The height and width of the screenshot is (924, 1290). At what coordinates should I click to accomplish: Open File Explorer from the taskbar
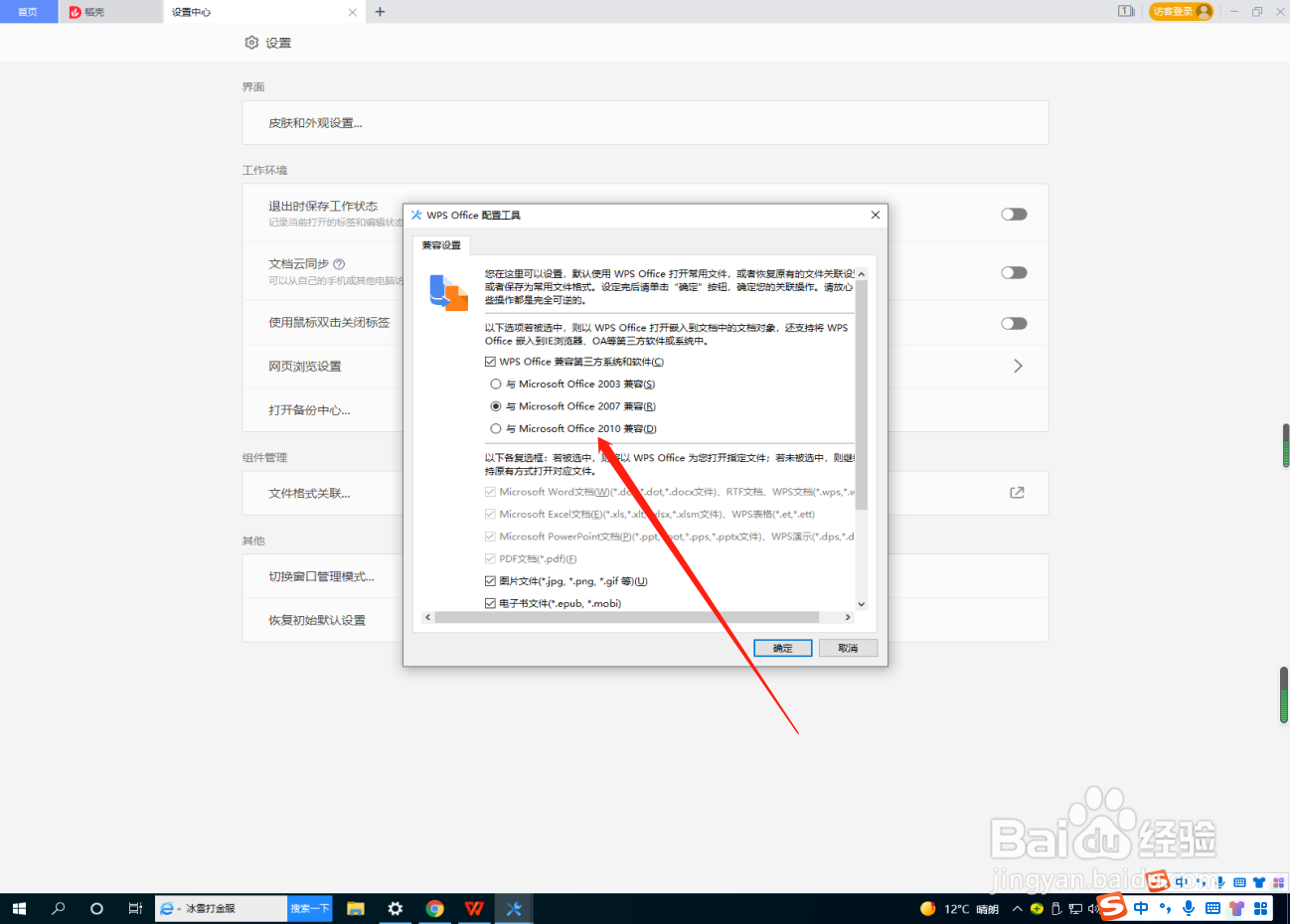point(356,908)
